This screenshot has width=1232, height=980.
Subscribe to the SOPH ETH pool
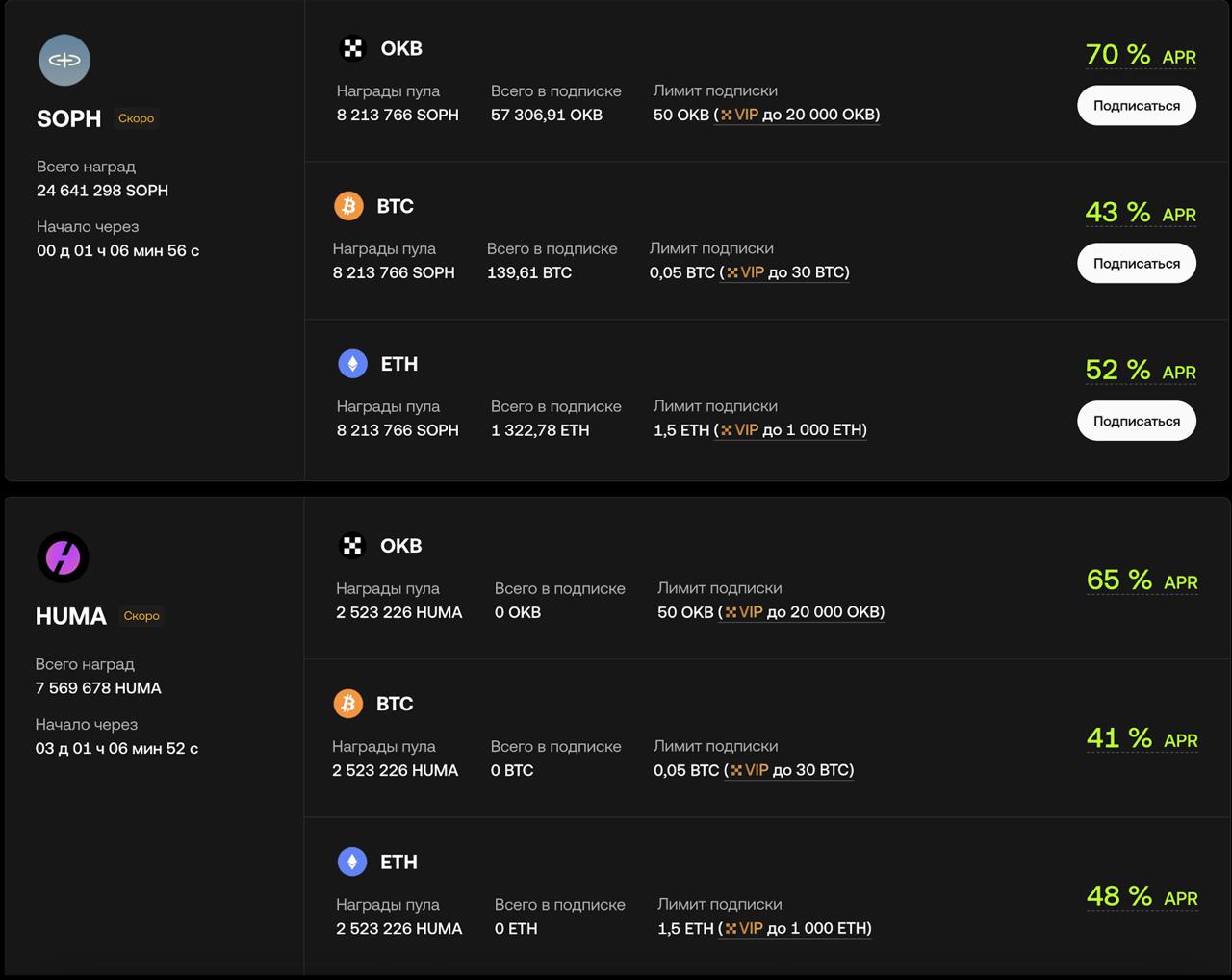(x=1136, y=422)
